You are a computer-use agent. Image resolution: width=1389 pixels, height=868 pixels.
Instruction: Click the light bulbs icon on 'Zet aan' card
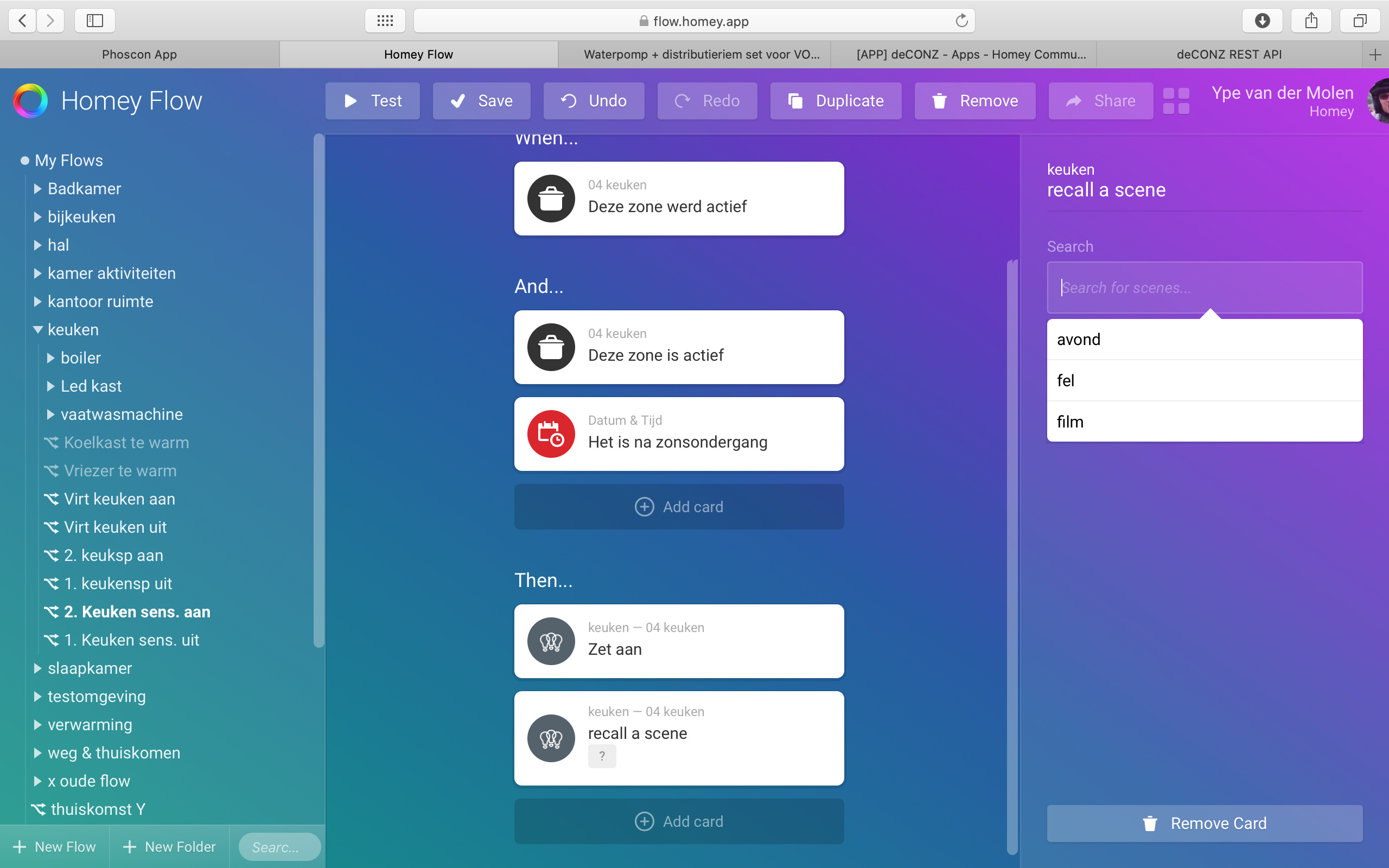pos(551,641)
